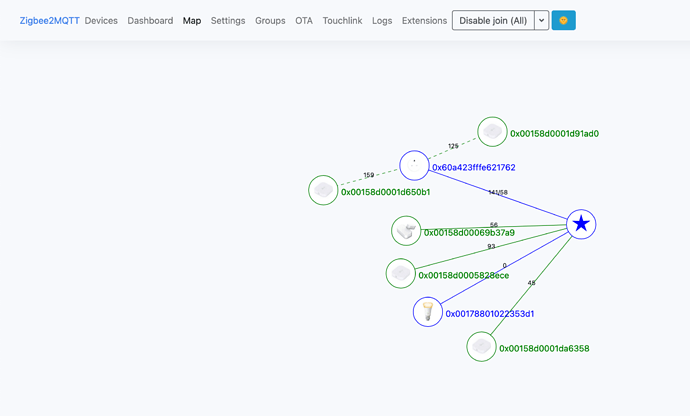The image size is (690, 416).
Task: Click label 0x0017880102353d1
Action: 490,313
